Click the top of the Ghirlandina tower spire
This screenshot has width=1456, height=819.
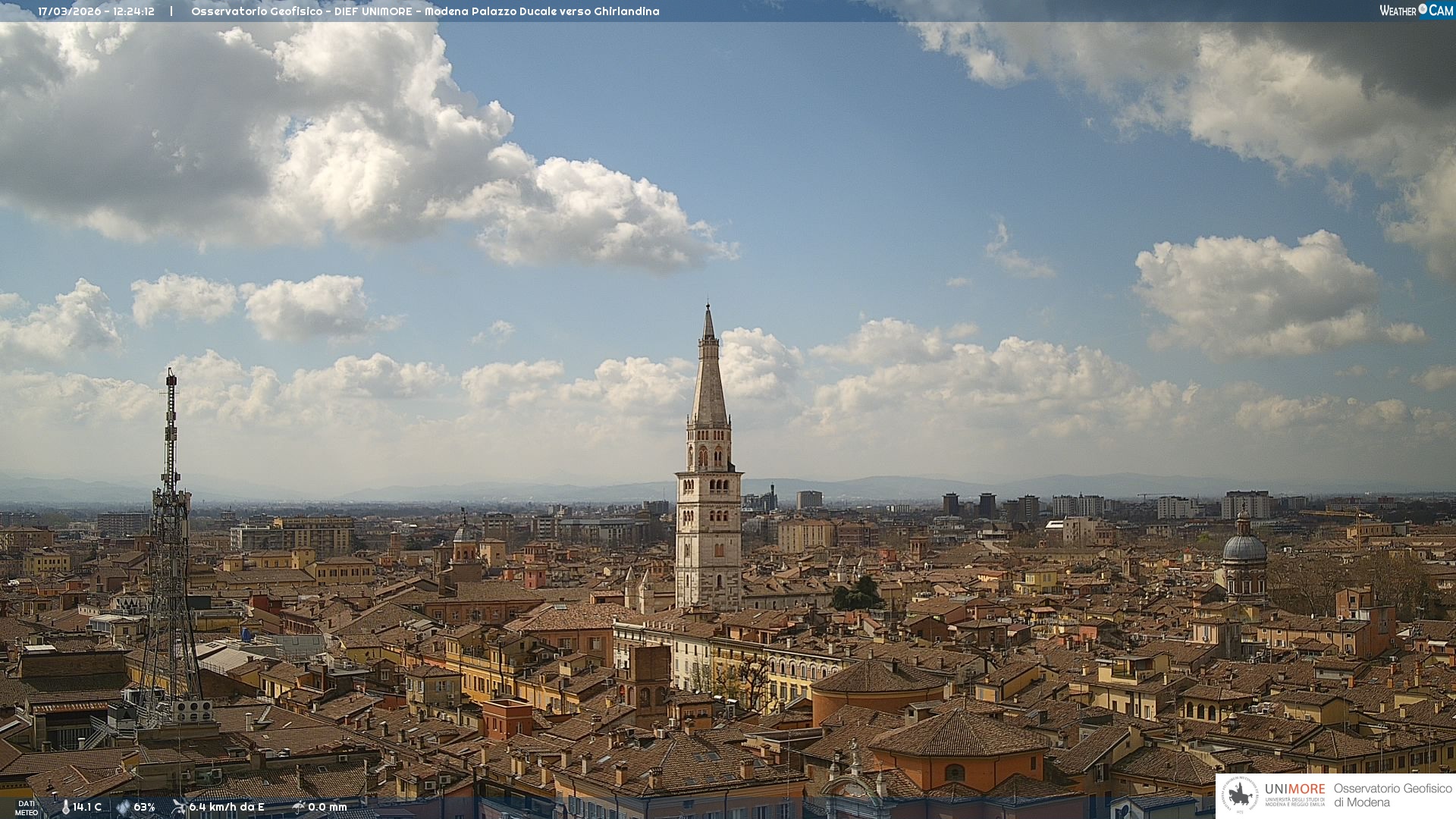click(708, 309)
